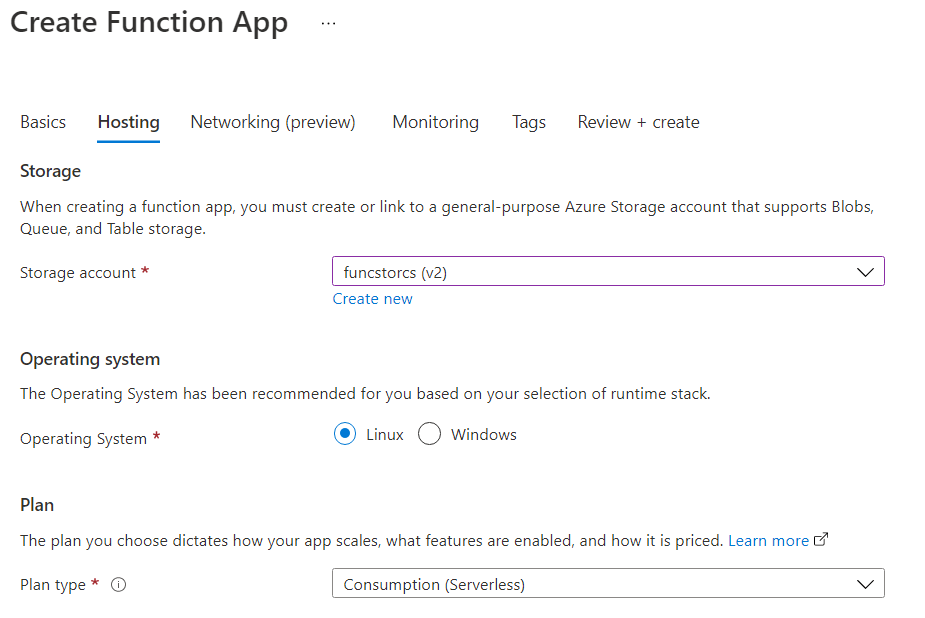Image resolution: width=925 pixels, height=618 pixels.
Task: Click the Consumption (Serverless) plan text
Action: (434, 584)
